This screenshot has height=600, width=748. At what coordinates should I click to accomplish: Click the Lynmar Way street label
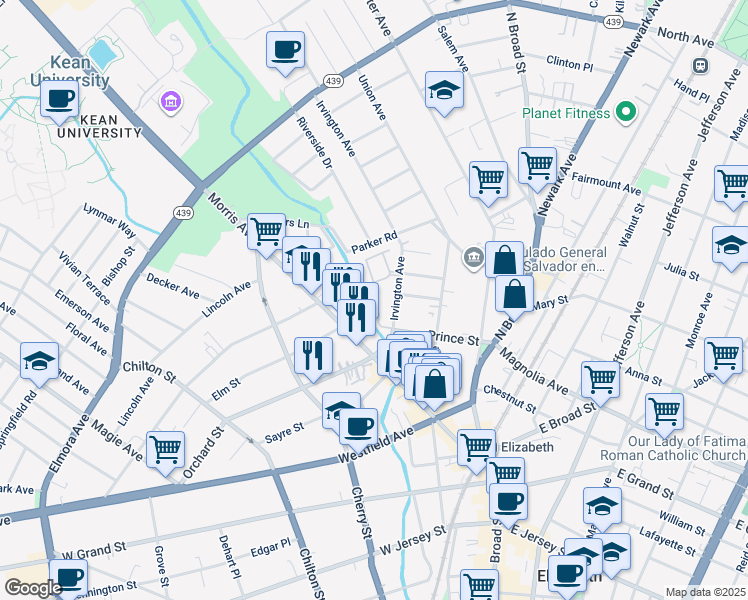click(109, 220)
